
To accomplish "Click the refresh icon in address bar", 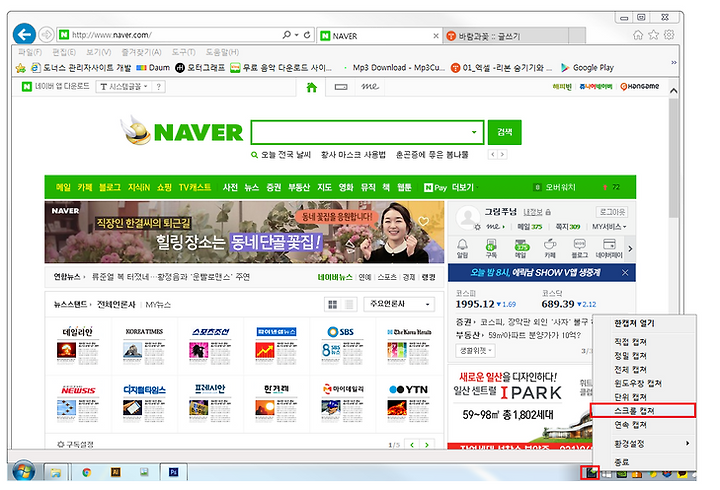I will coord(307,35).
